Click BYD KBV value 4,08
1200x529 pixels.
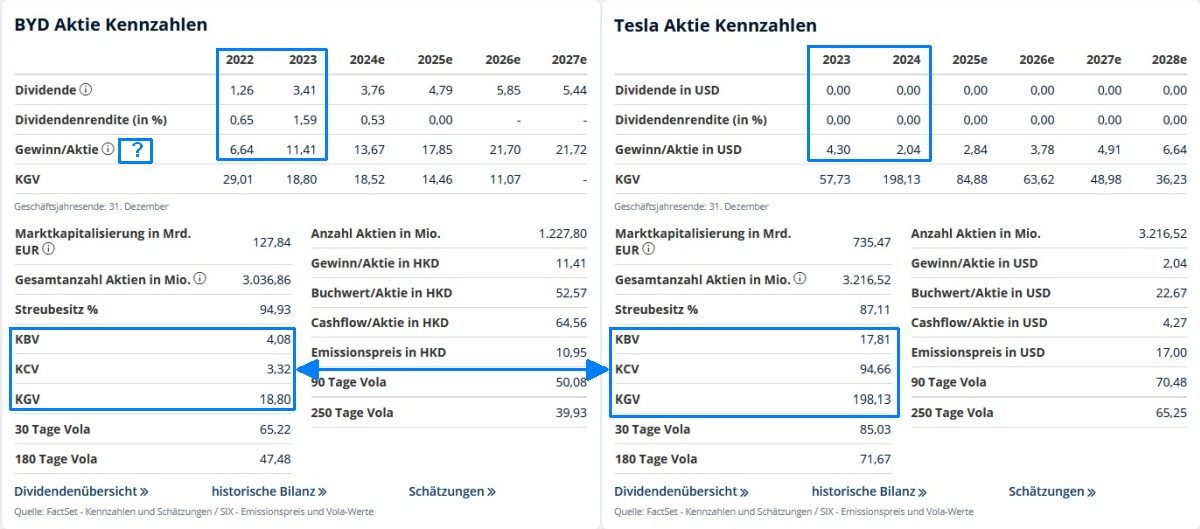click(278, 339)
